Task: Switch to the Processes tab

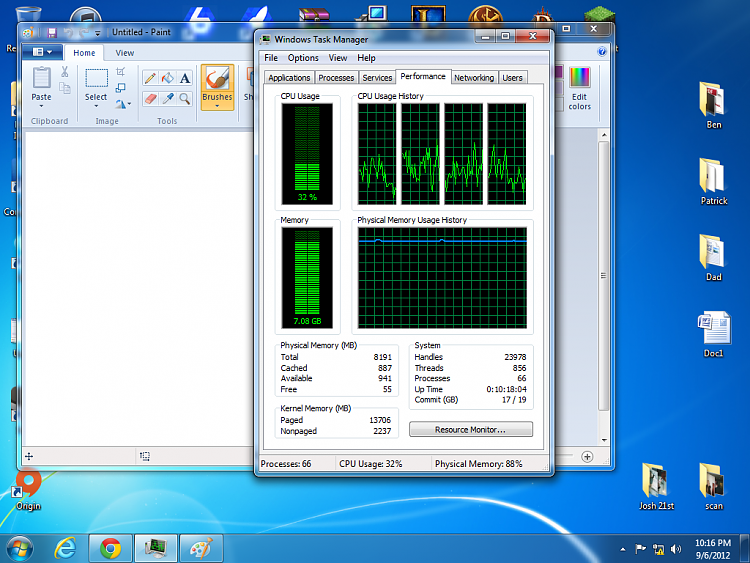Action: coord(336,77)
